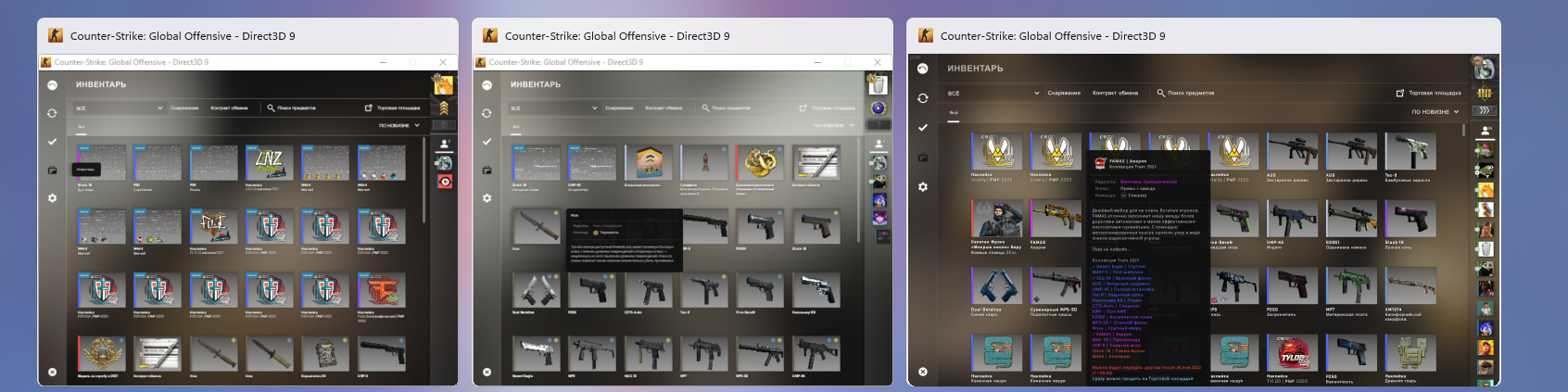Viewport: 1568px width, 392px height.
Task: Open the ПО НОВИЗНЕ sort dropdown in the right preview
Action: click(x=1435, y=112)
